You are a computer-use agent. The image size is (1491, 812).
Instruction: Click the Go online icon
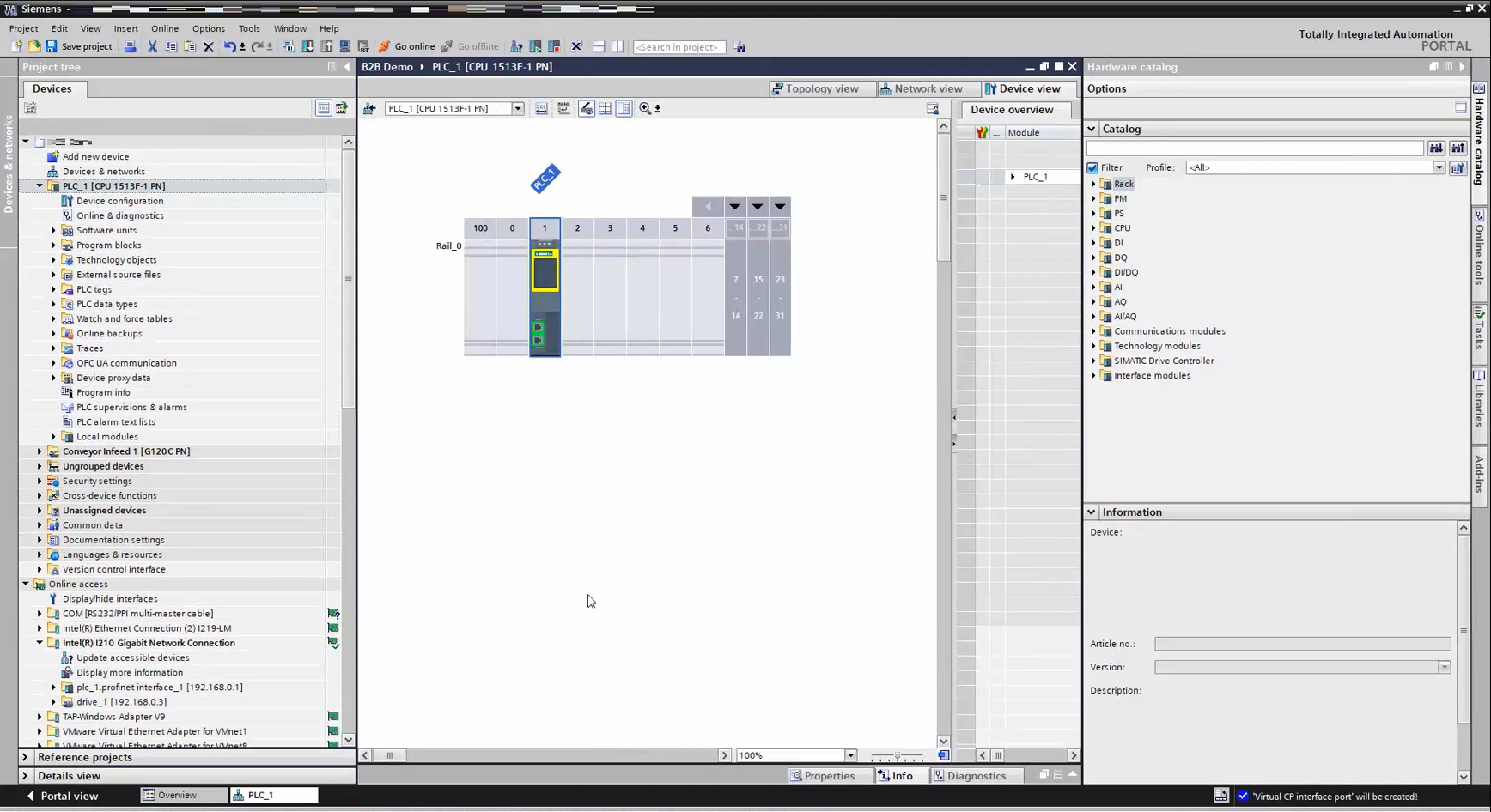click(x=385, y=46)
